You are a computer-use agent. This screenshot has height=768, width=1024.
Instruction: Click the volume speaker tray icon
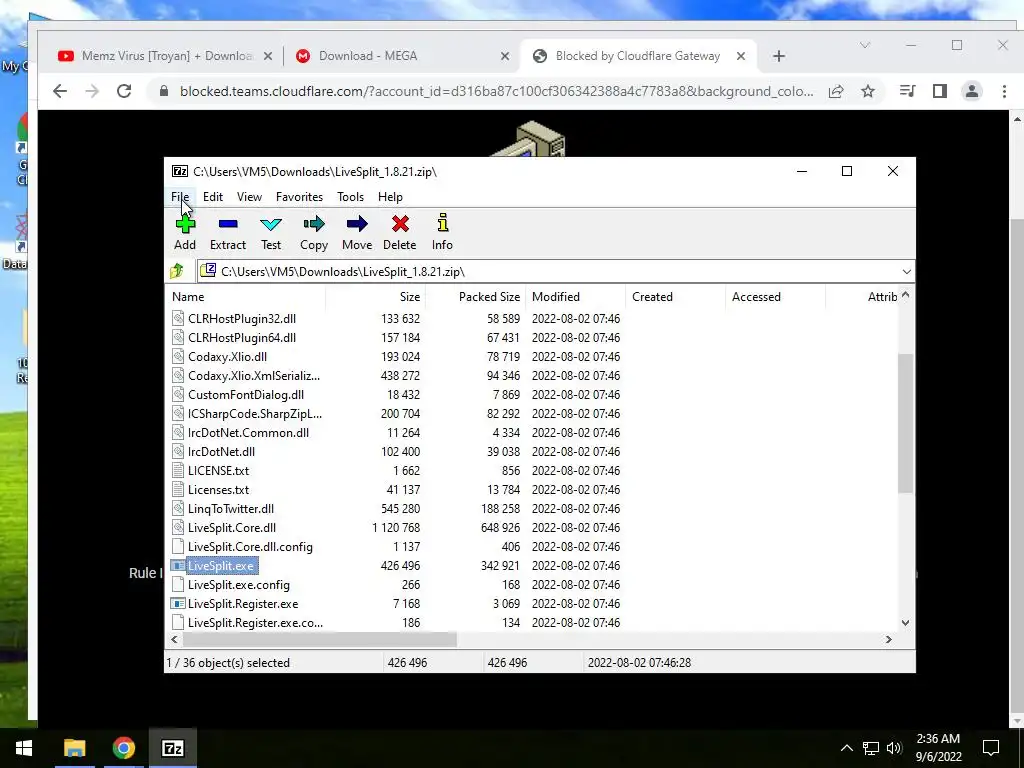pos(894,748)
